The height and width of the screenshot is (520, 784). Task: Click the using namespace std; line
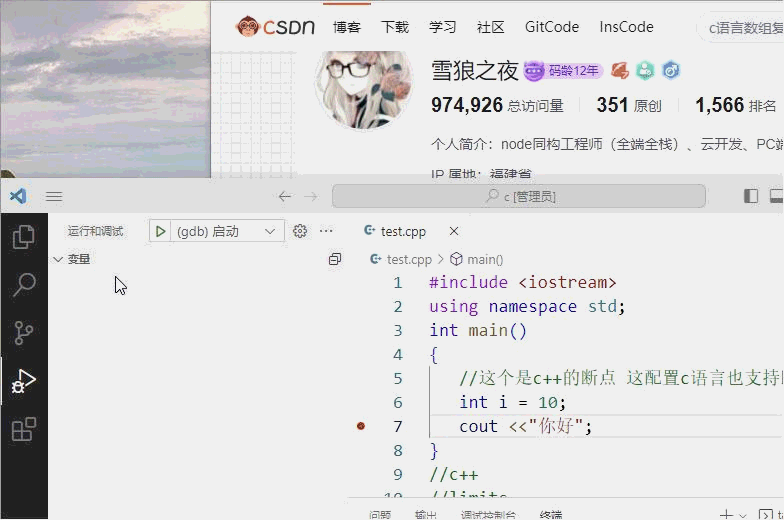(527, 306)
